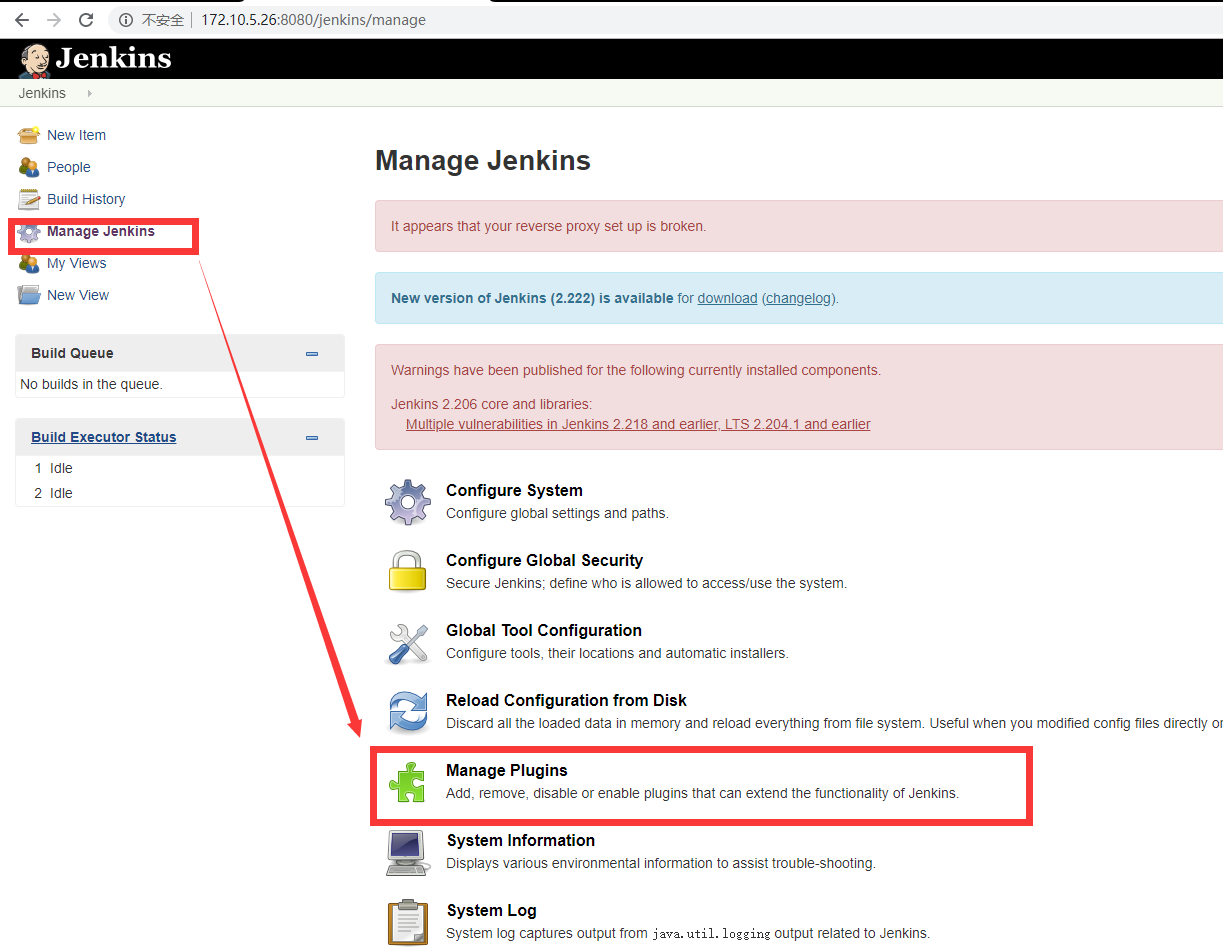1223x952 pixels.
Task: Reload the page with browser refresh
Action: tap(86, 20)
